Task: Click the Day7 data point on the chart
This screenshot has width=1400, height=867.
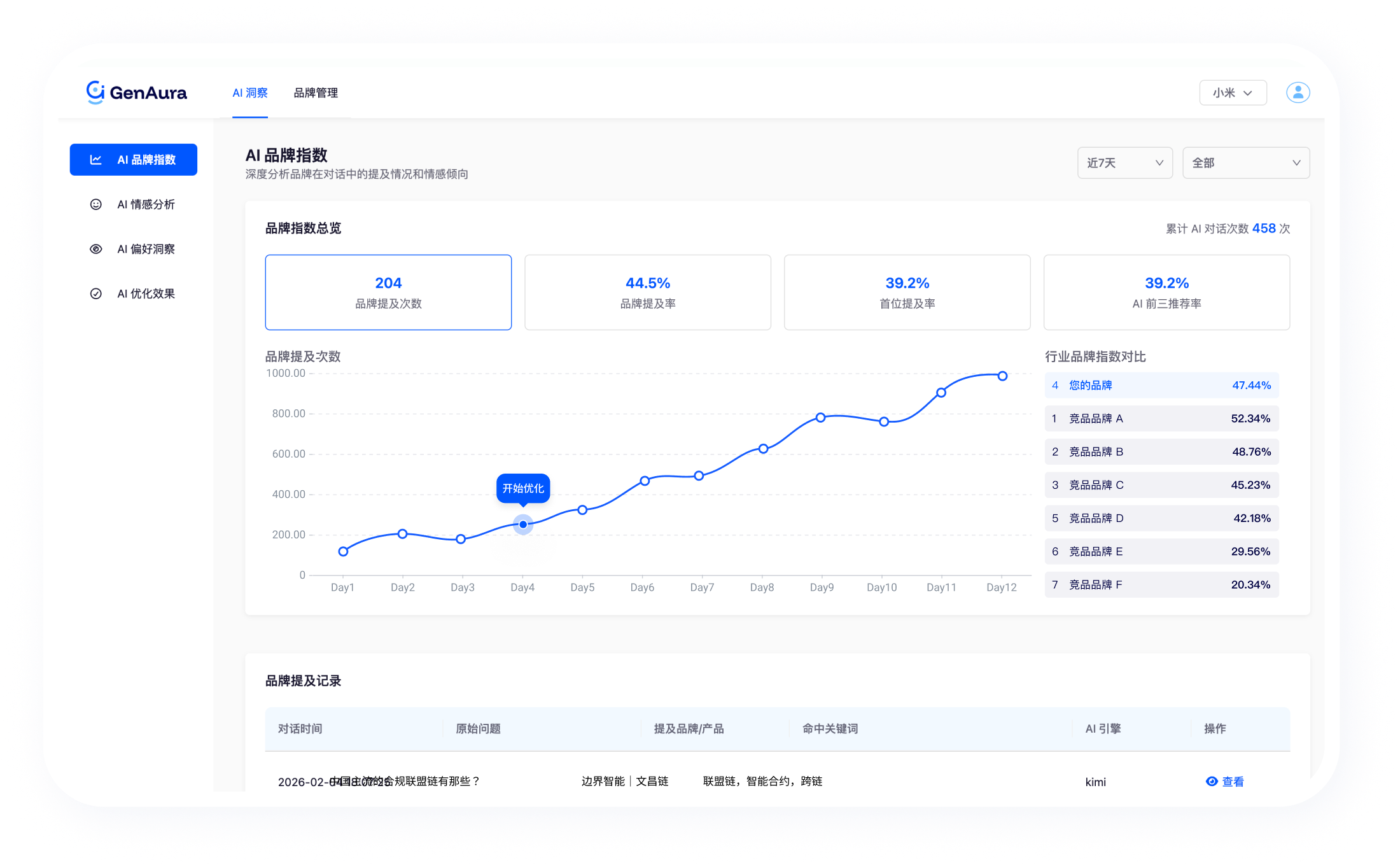Action: click(699, 476)
